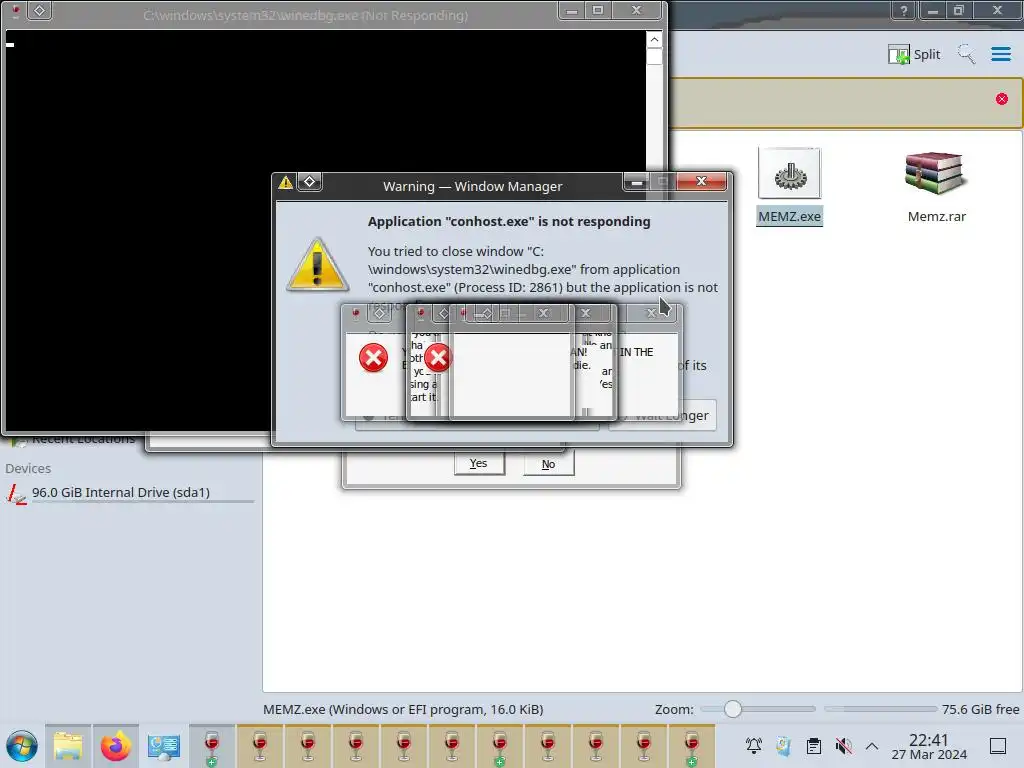This screenshot has height=768, width=1024.
Task: Minimize the winedbg.exe window
Action: click(571, 10)
